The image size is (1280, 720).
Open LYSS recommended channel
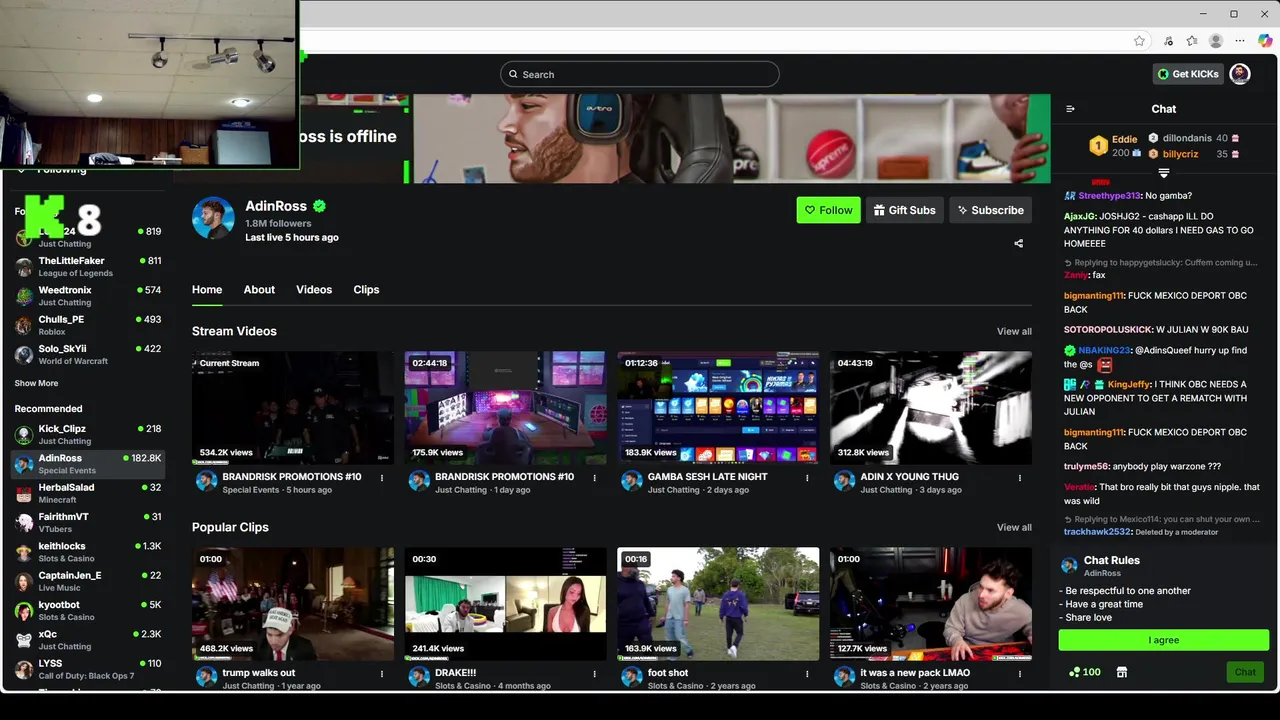88,669
